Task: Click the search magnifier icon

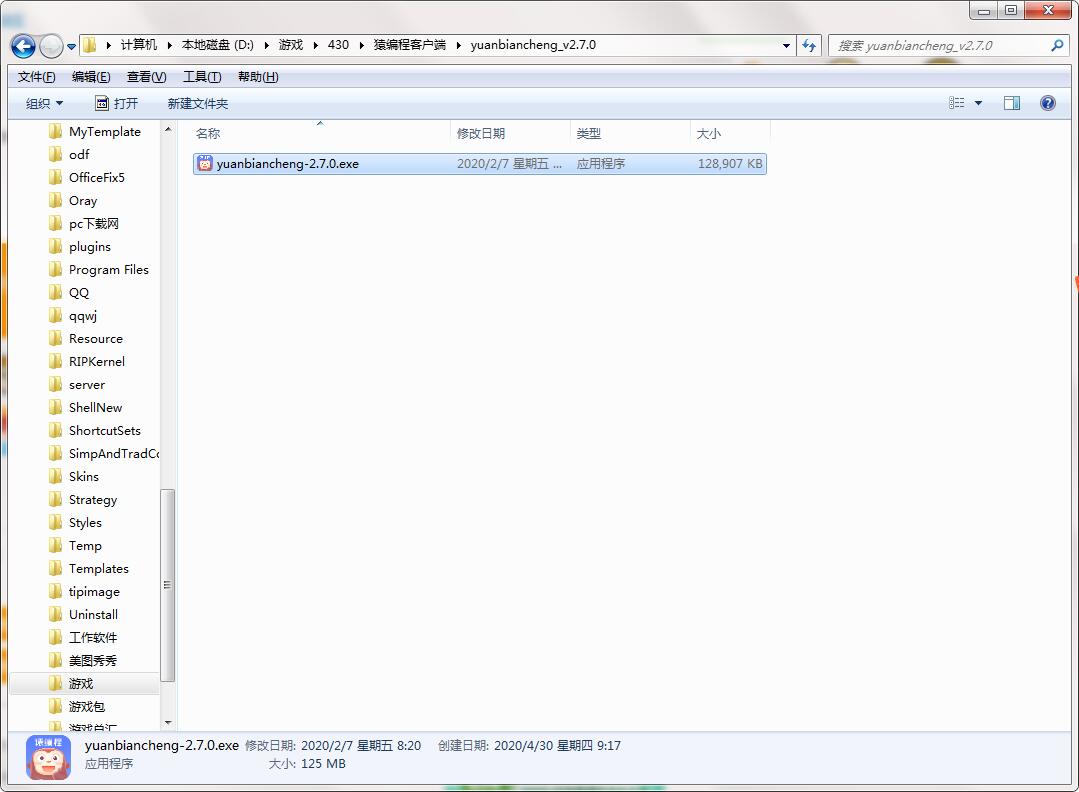Action: tap(1057, 45)
